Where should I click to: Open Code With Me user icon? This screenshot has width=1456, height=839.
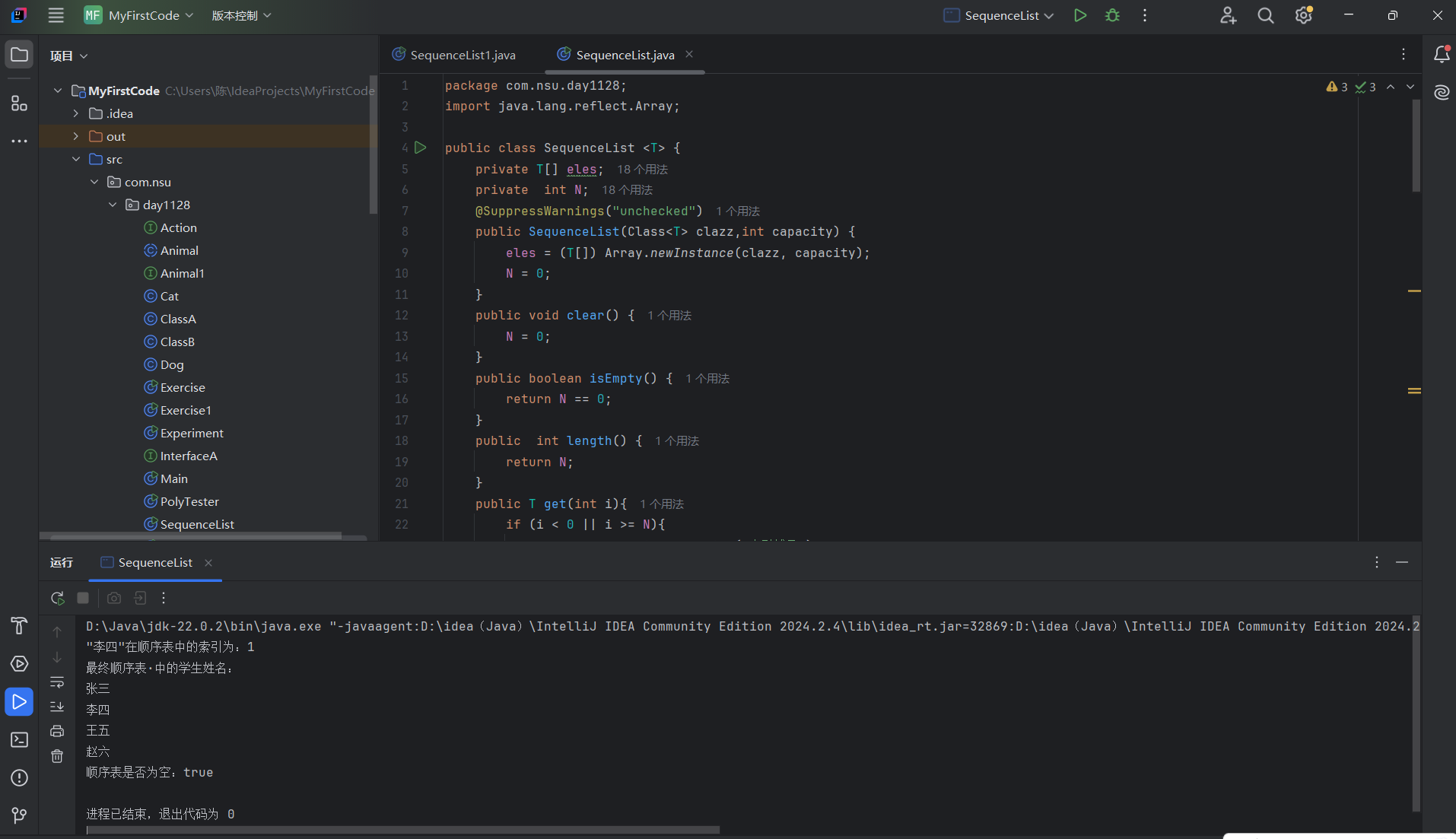1228,15
